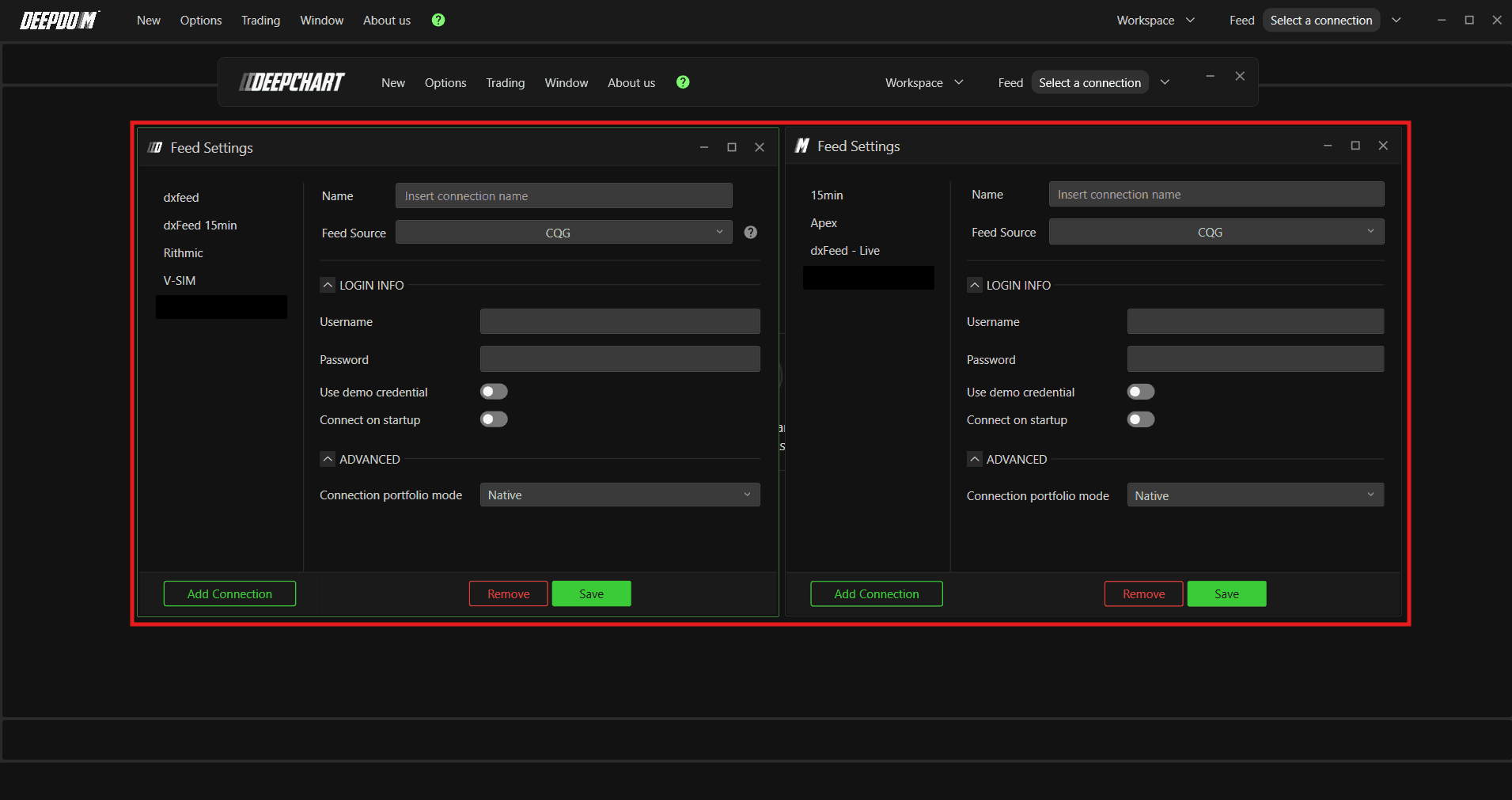Click Save in DeepChart Feed Settings
Image resolution: width=1512 pixels, height=800 pixels.
tap(592, 593)
